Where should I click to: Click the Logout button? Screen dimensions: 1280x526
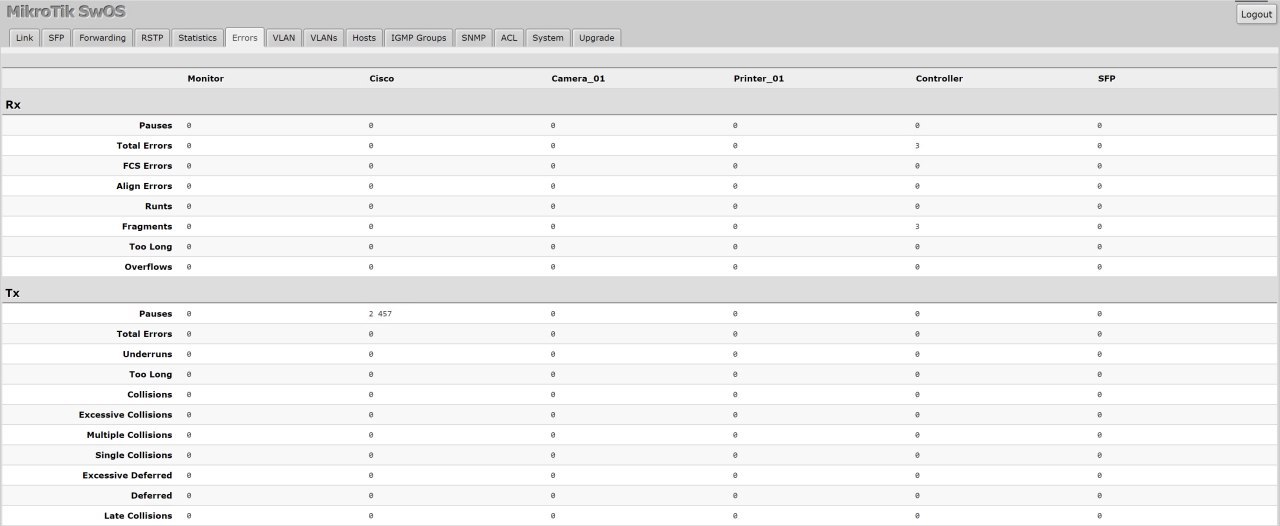pyautogui.click(x=1256, y=14)
